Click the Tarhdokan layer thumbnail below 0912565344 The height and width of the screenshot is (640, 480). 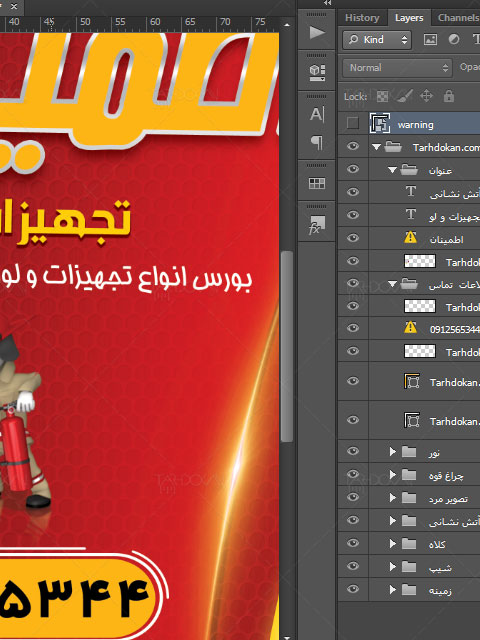420,351
